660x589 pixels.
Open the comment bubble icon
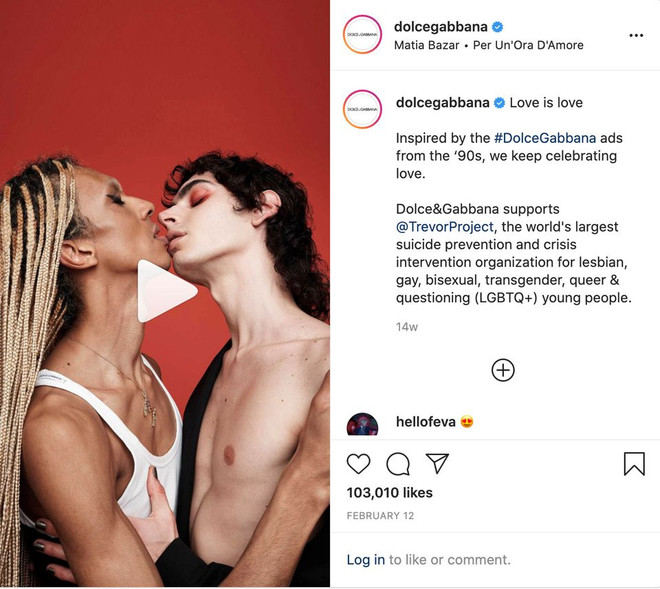pos(398,464)
